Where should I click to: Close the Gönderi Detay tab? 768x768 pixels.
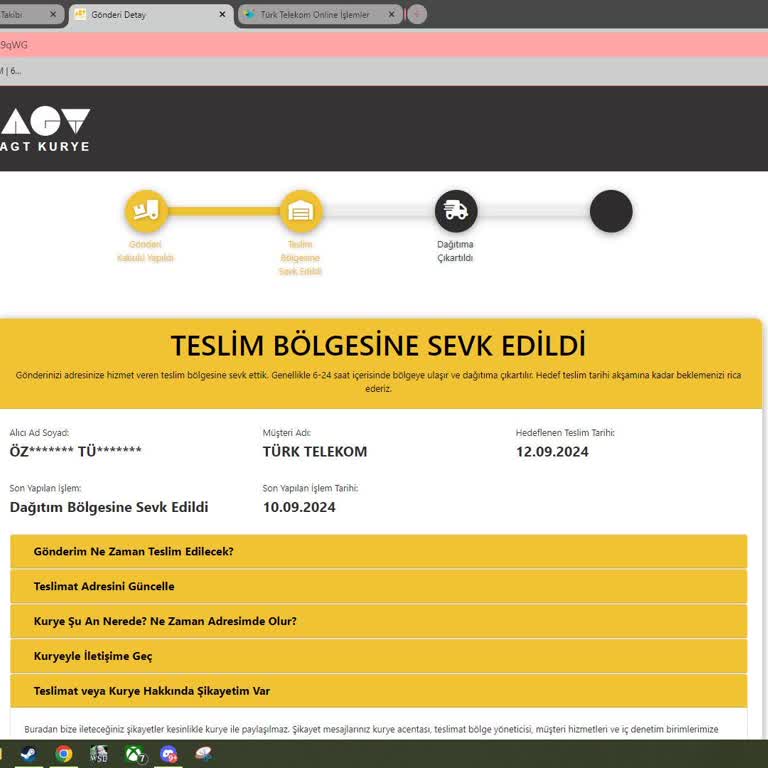222,15
